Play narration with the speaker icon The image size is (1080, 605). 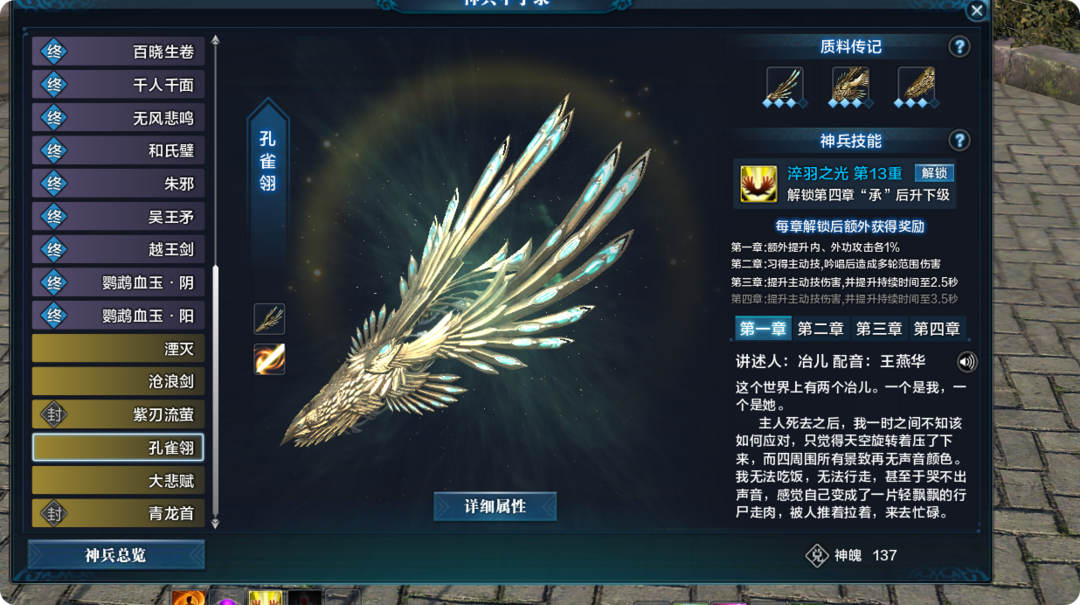click(x=967, y=362)
